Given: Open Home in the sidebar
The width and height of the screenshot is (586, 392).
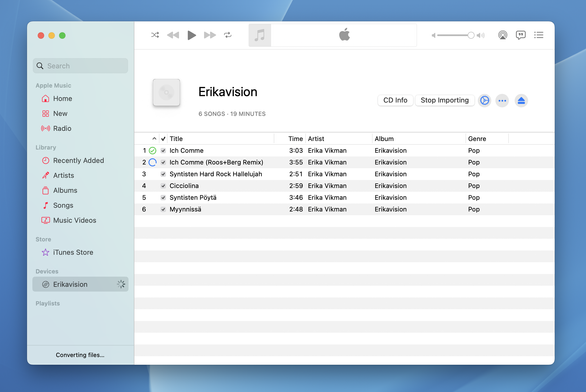Looking at the screenshot, I should pos(80,99).
